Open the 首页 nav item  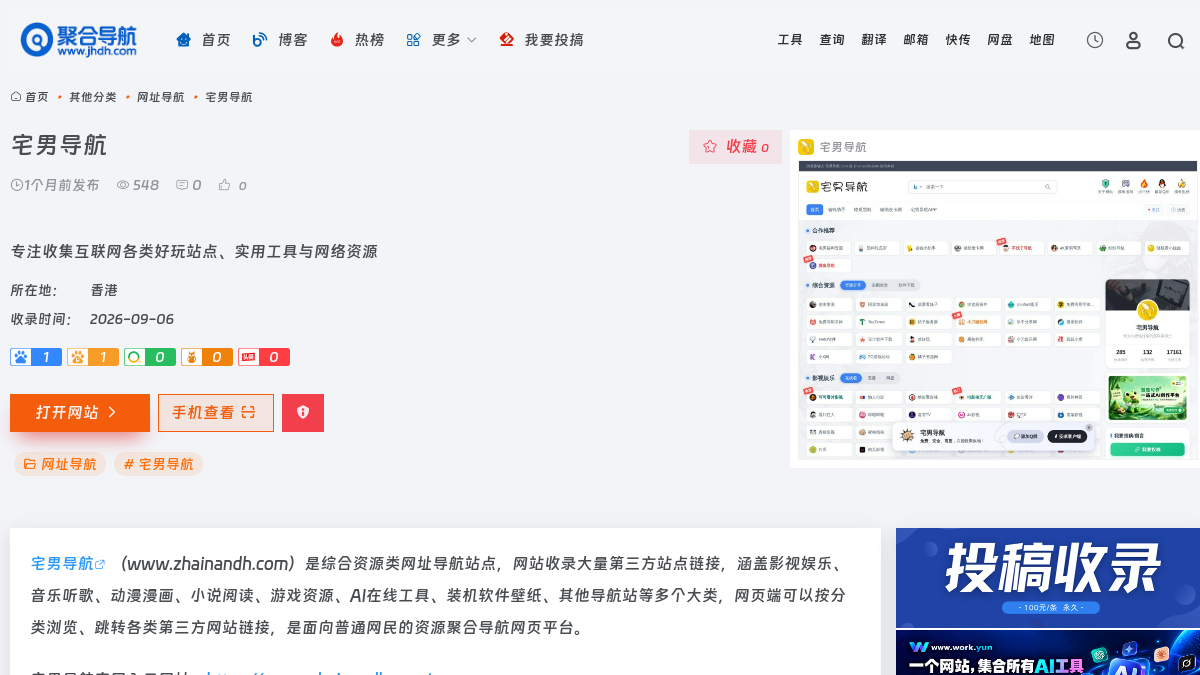203,40
